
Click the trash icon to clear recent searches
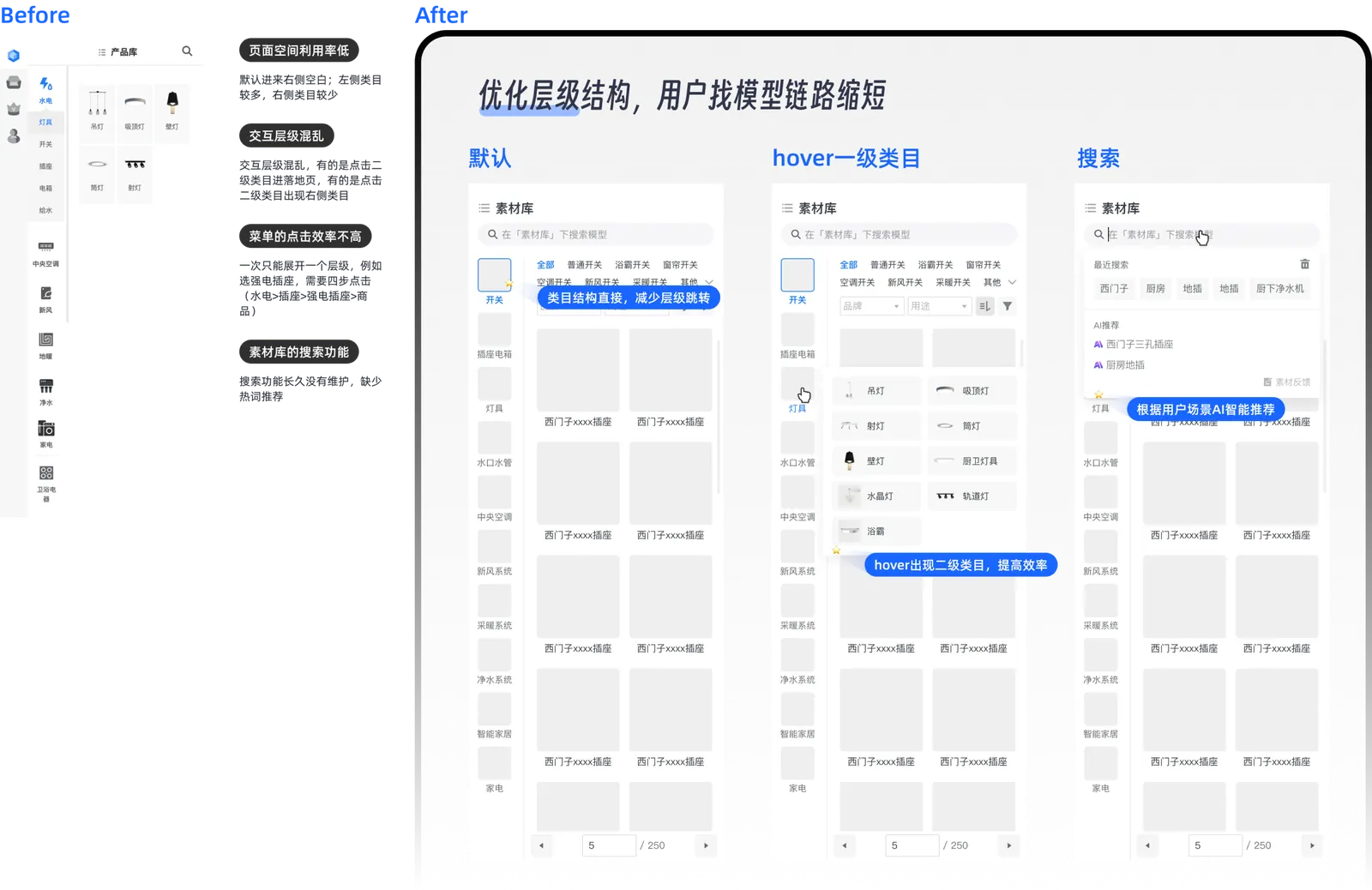(1304, 264)
